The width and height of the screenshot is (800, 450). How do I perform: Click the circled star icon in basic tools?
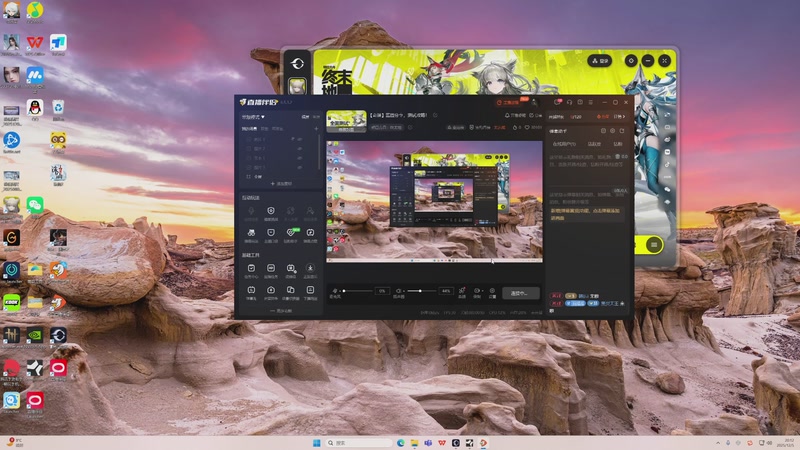pos(310,268)
